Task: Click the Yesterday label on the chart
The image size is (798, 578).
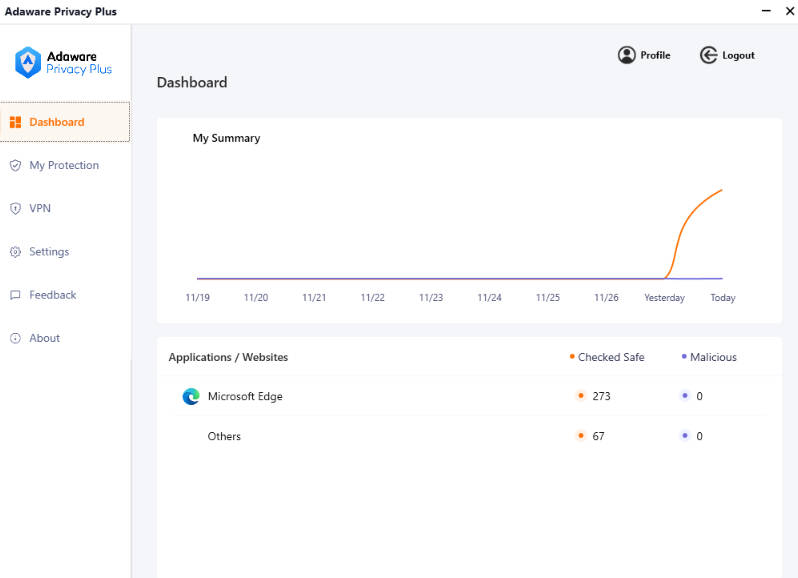Action: (664, 298)
